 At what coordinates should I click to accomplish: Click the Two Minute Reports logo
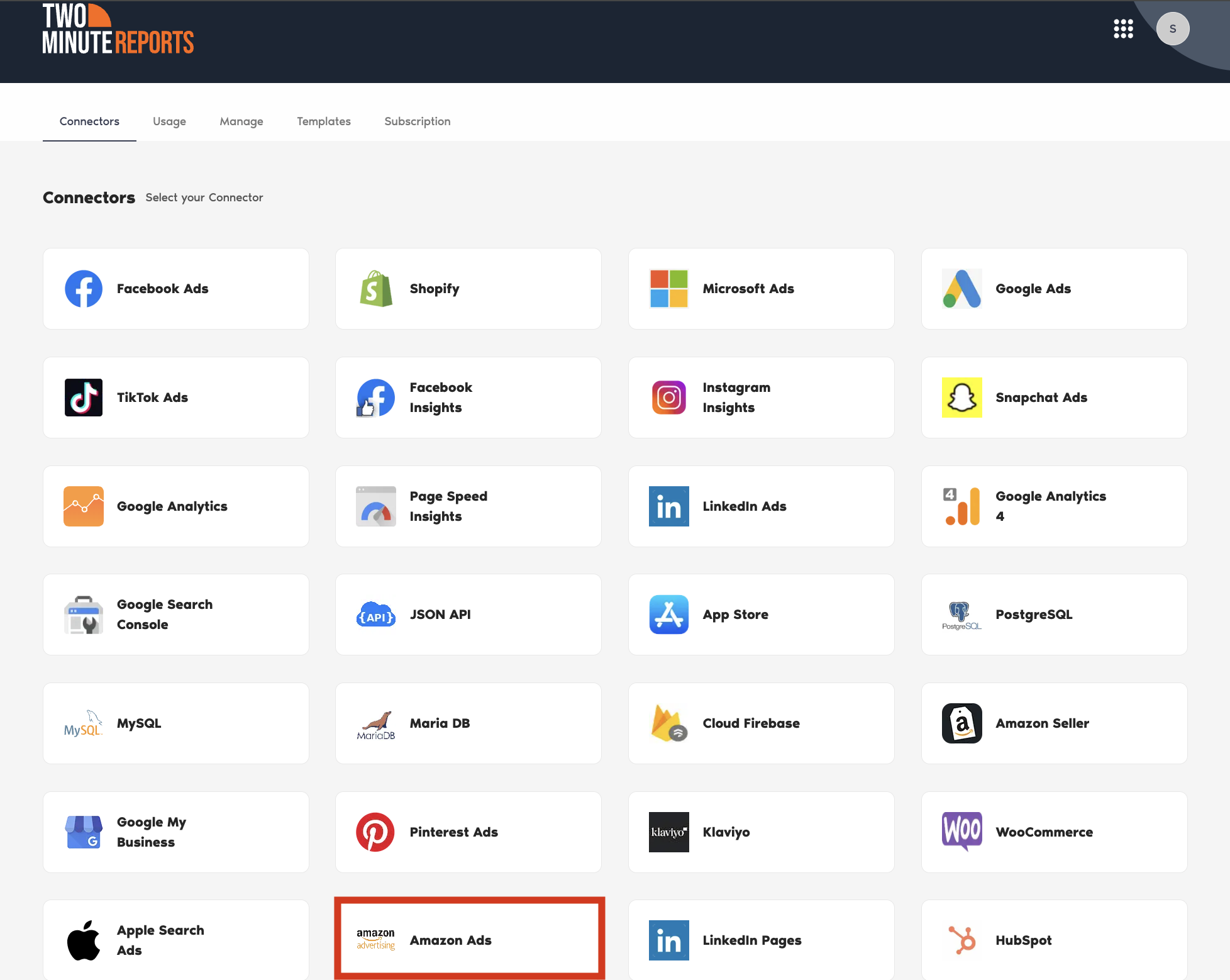pos(118,30)
